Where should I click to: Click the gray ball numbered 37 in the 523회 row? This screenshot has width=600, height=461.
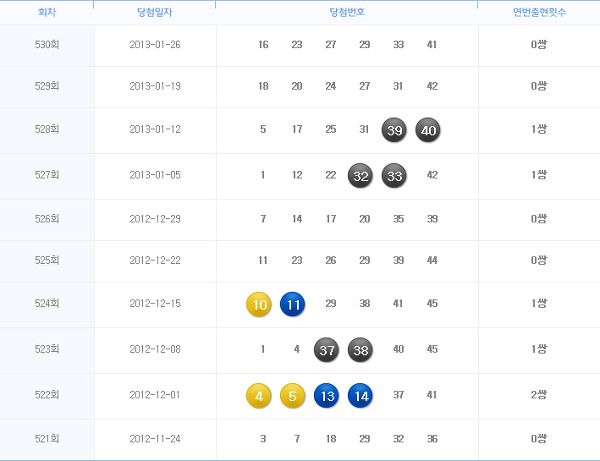tap(326, 349)
